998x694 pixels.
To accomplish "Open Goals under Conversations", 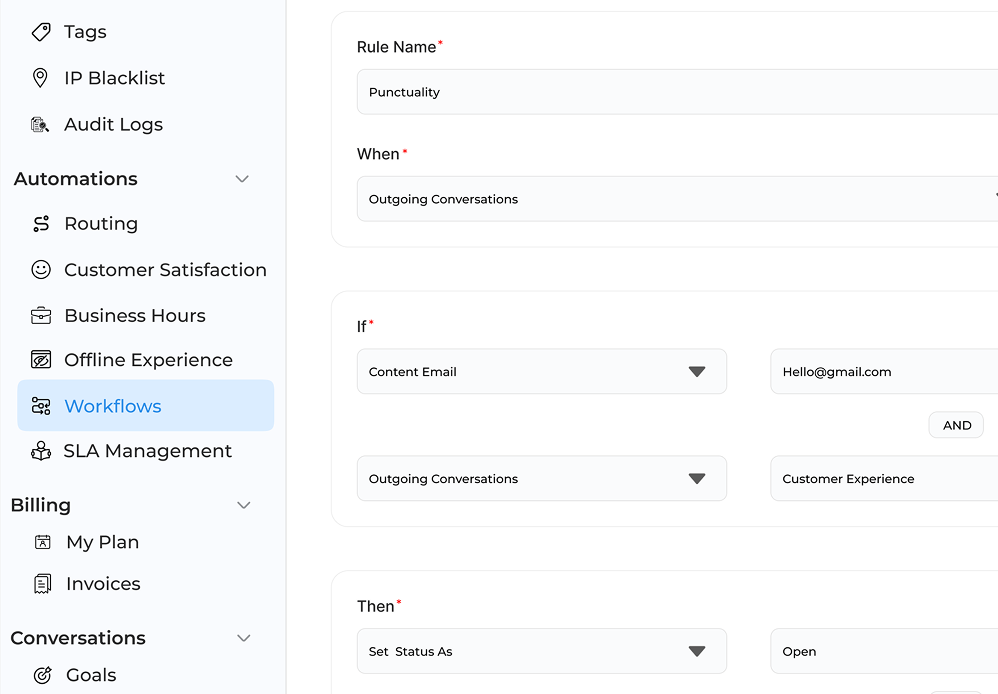I will tap(91, 675).
